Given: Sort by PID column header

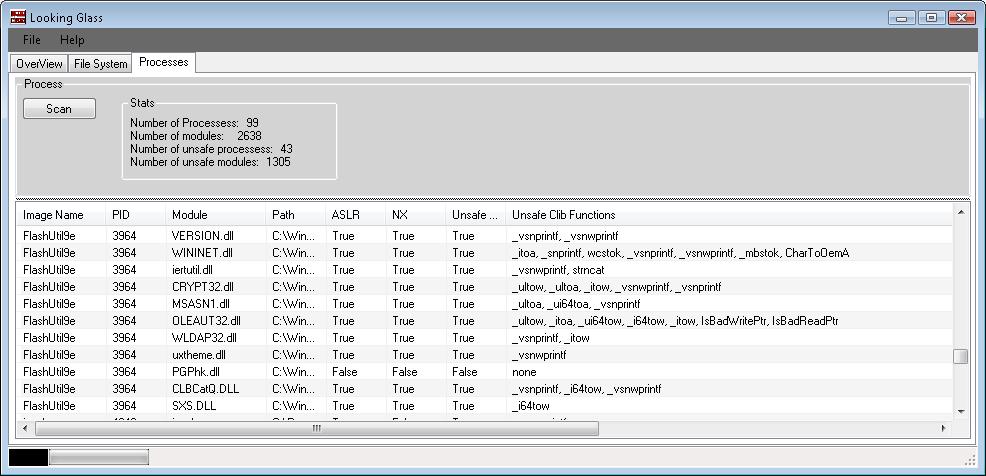Looking at the screenshot, I should (x=136, y=215).
